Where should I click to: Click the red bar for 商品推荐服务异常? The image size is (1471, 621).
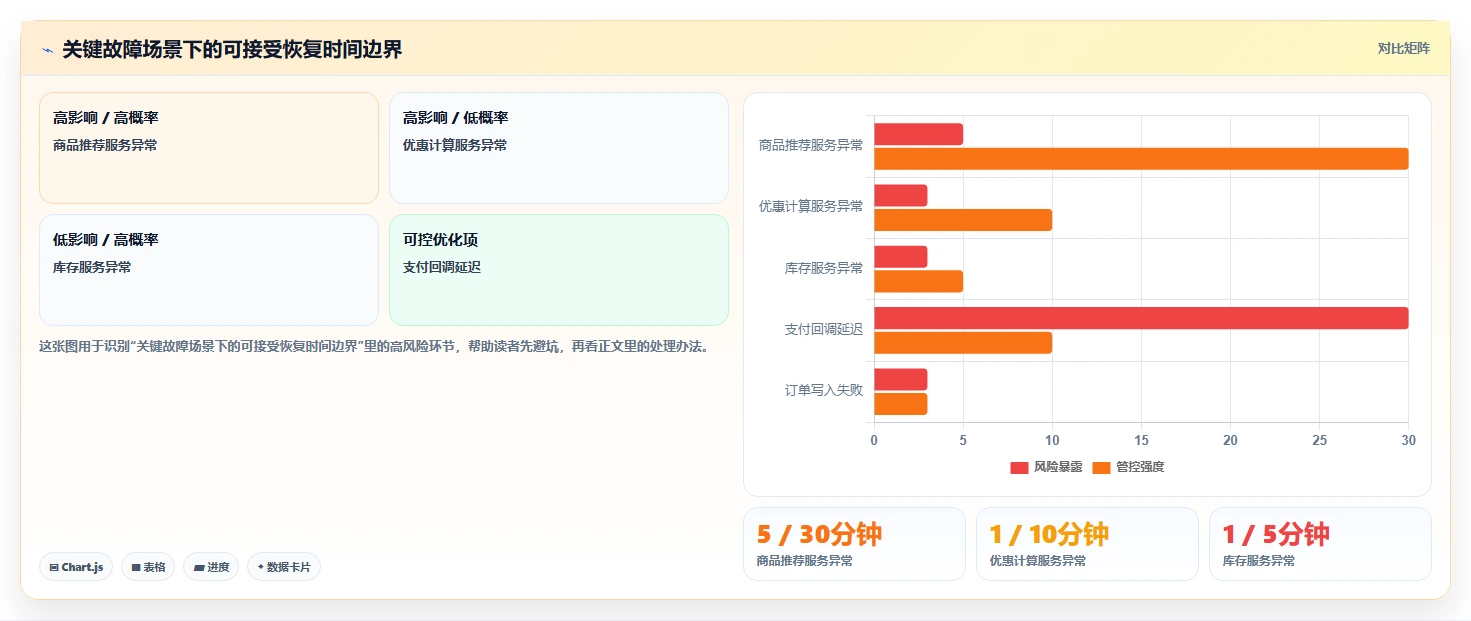click(x=918, y=134)
